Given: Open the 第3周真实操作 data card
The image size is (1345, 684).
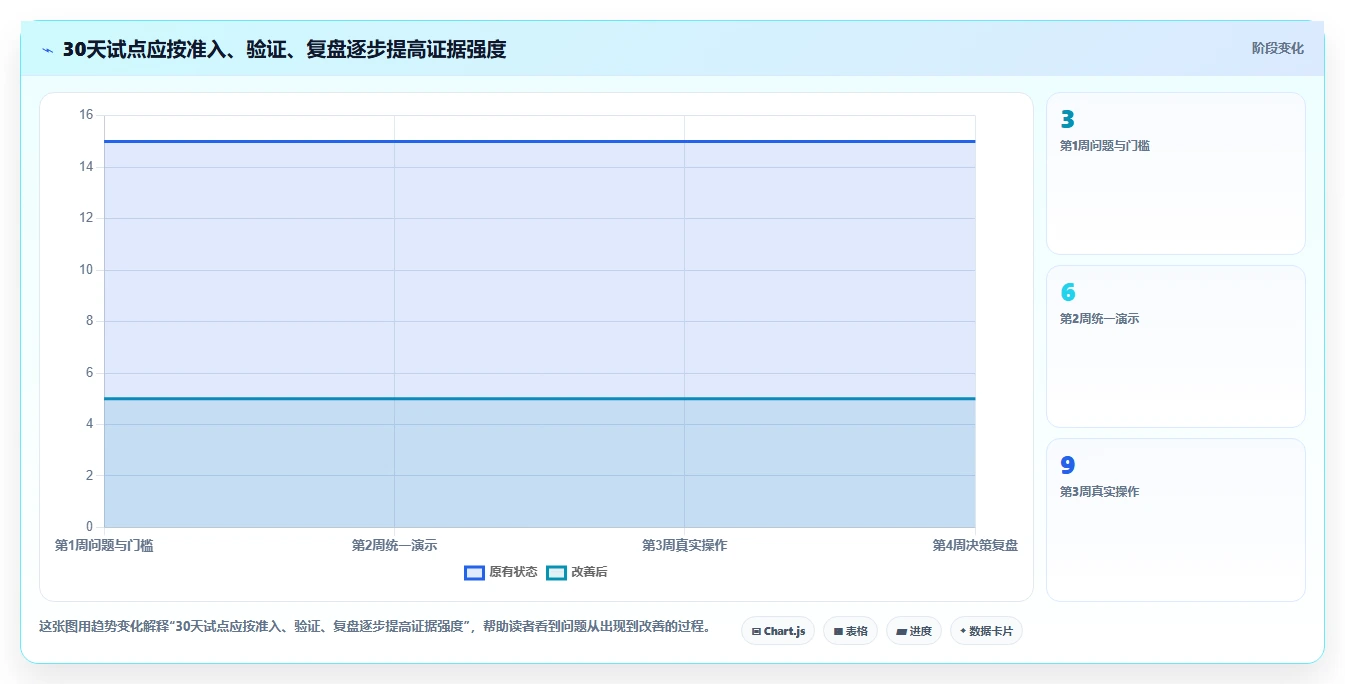Looking at the screenshot, I should click(x=1175, y=520).
